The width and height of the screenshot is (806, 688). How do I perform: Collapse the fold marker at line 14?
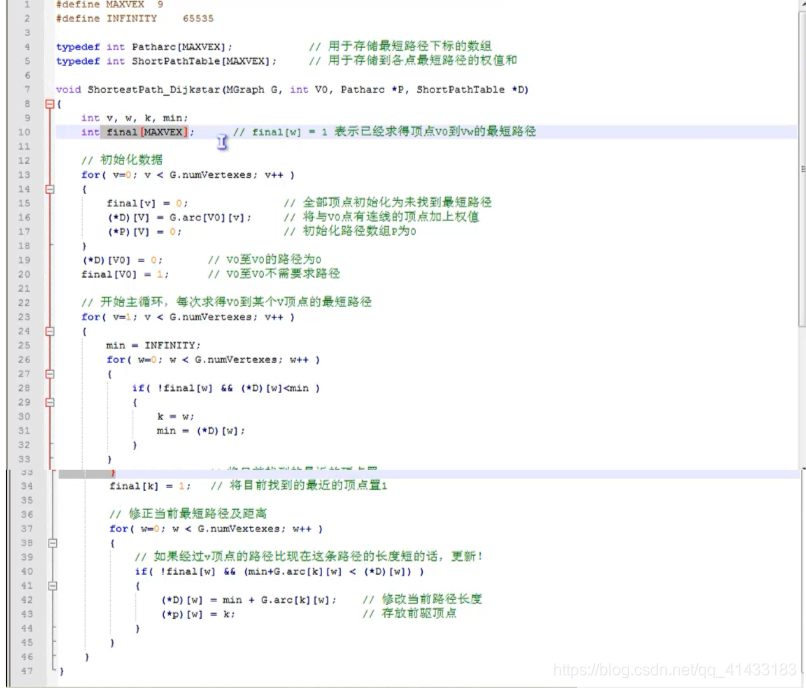(x=50, y=189)
